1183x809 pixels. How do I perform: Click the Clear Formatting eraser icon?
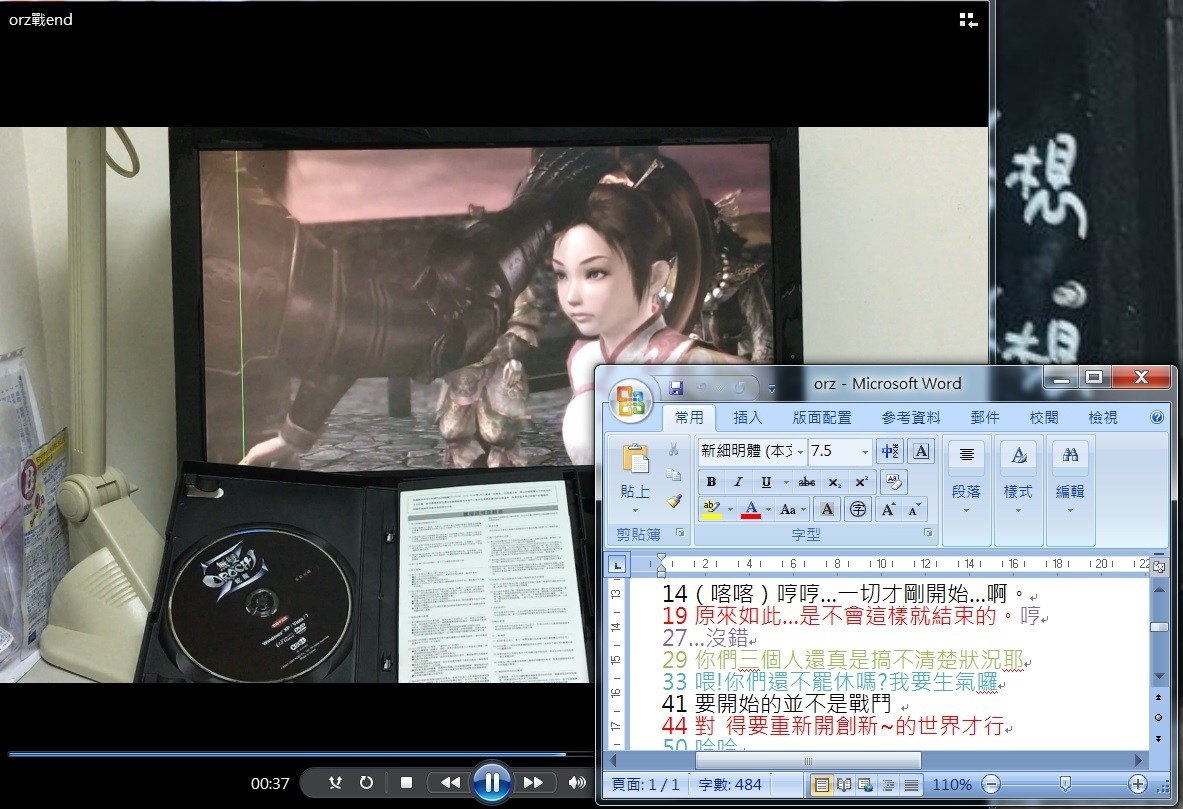(x=893, y=481)
